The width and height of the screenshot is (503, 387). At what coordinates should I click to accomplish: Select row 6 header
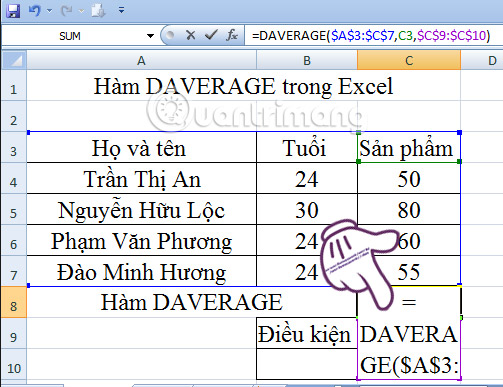click(x=14, y=240)
